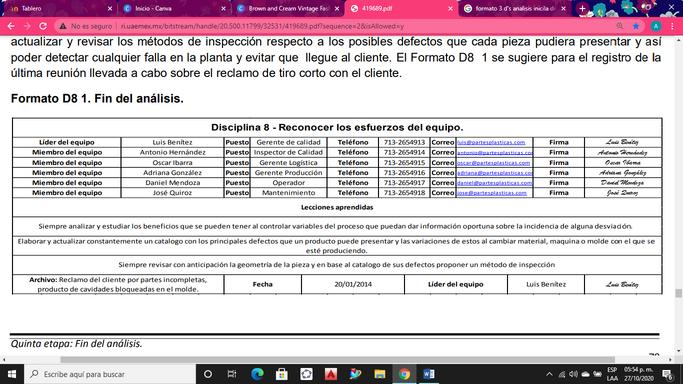The height and width of the screenshot is (384, 683).
Task: Open the zoom magnifier icon in address bar
Action: [x=620, y=26]
